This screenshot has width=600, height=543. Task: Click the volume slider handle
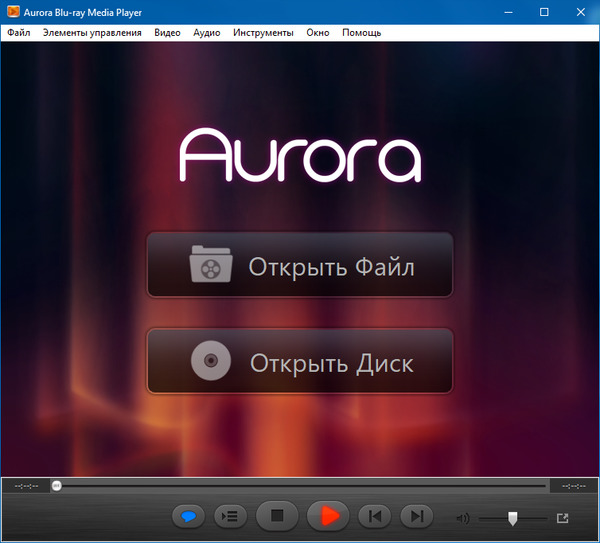[x=513, y=518]
